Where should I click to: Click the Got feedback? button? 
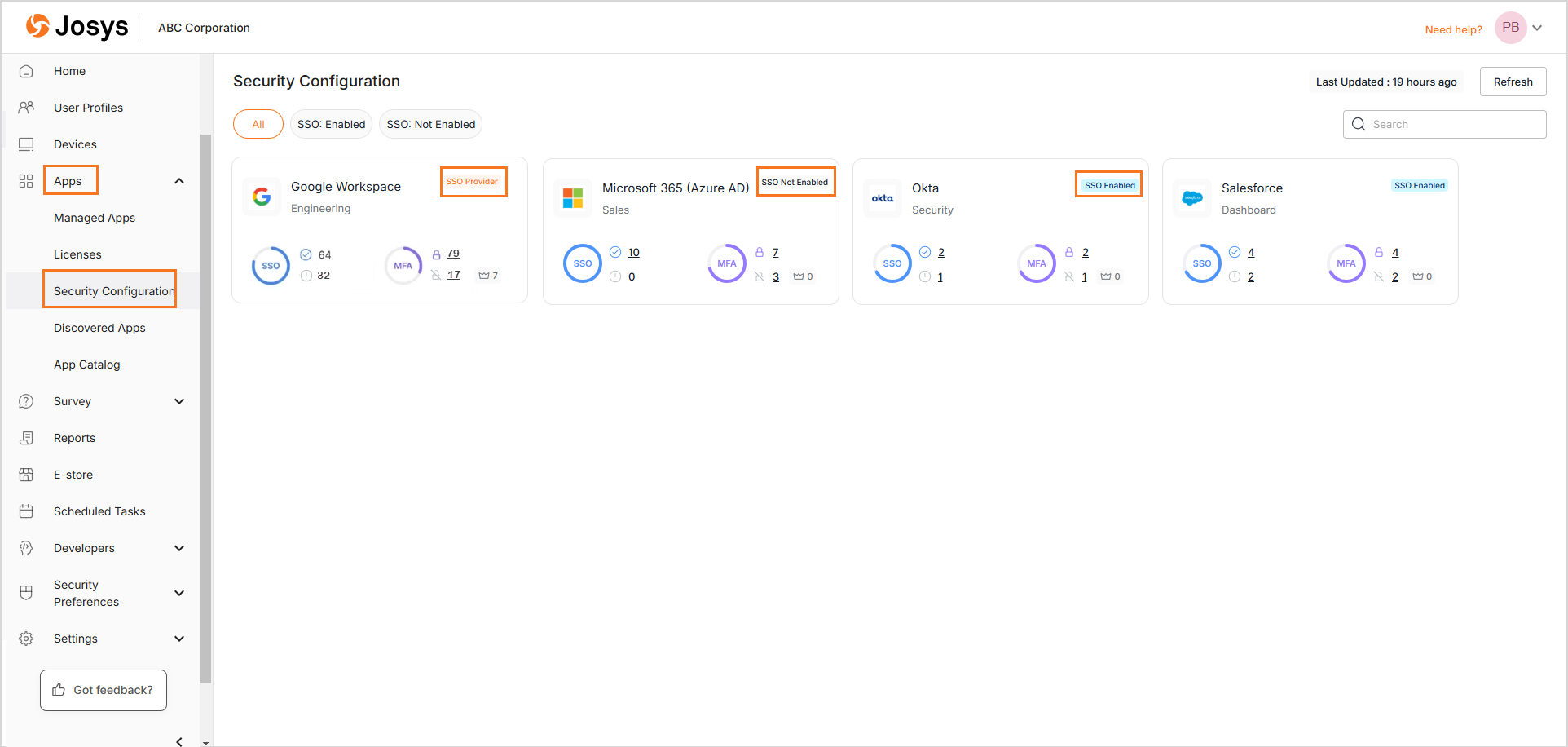point(104,690)
